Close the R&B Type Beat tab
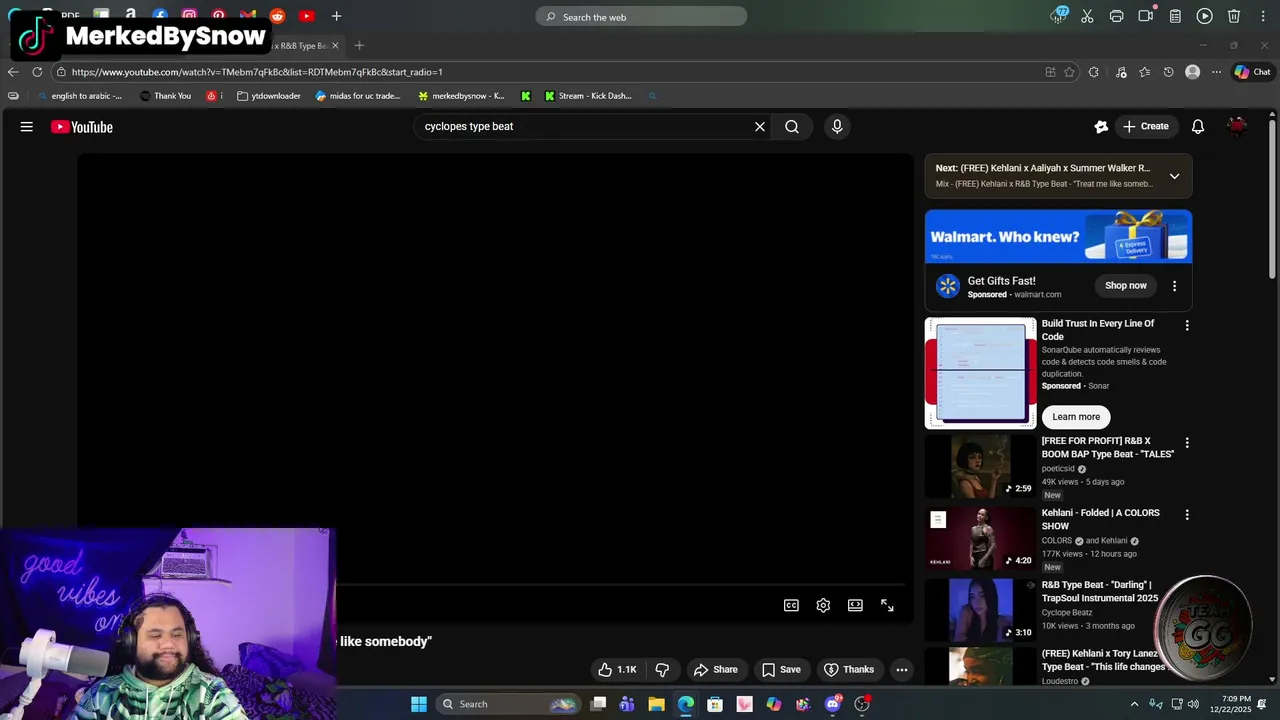 coord(335,45)
